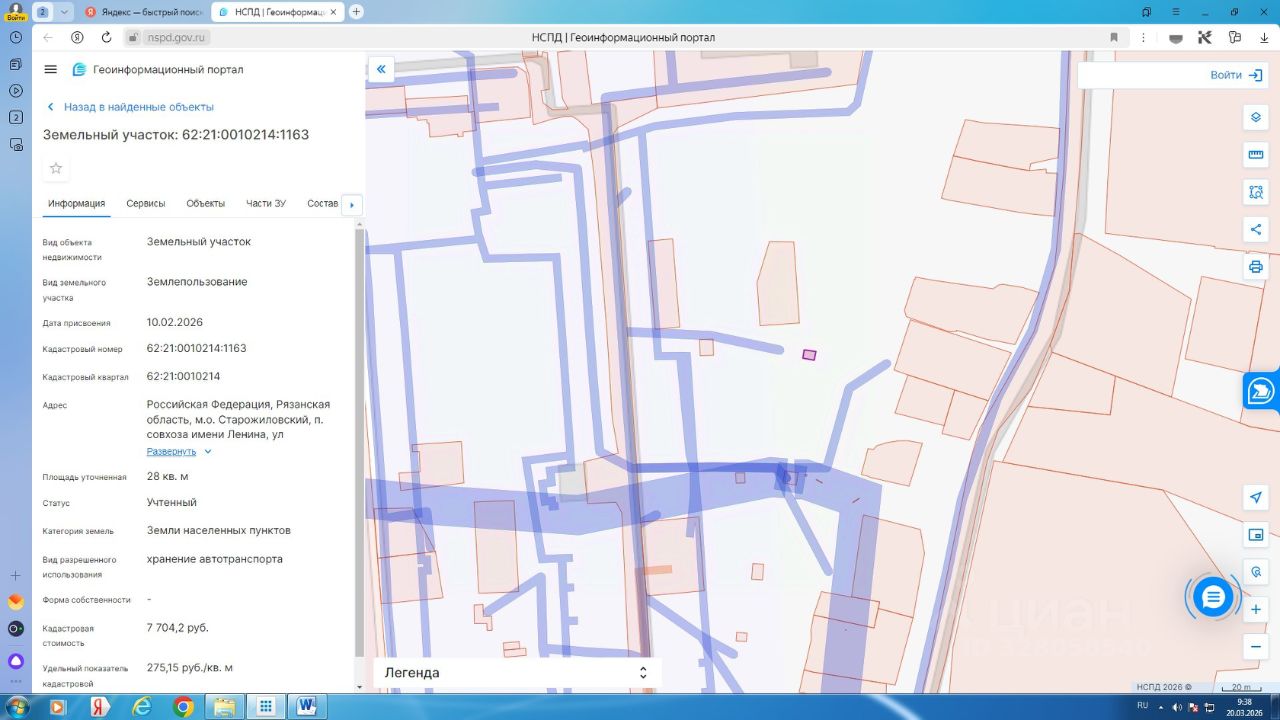Select the area search tool
1280x720 pixels.
[x=1256, y=192]
